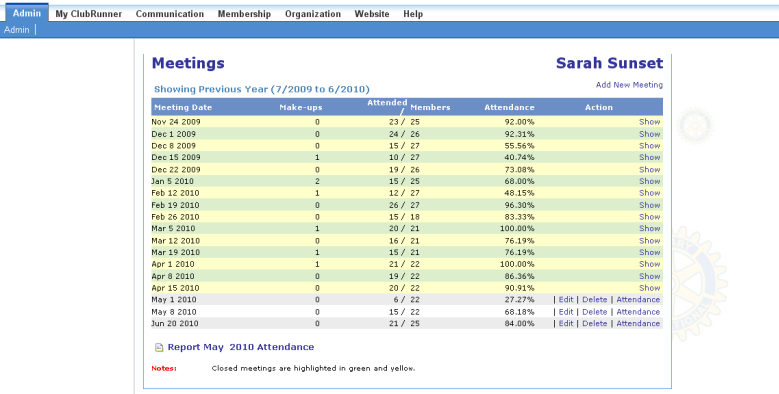
Task: Click the 27.27% attendance value
Action: (519, 300)
